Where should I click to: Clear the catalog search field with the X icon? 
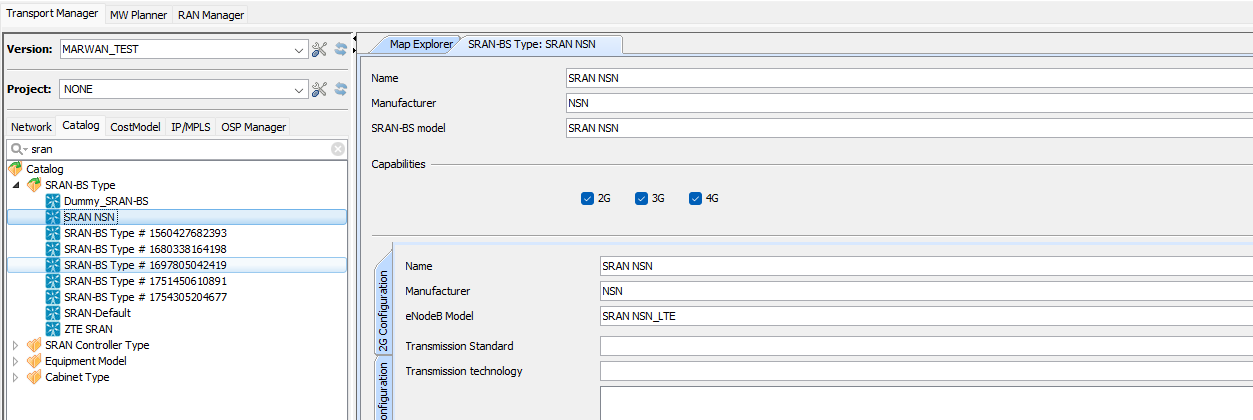(x=338, y=149)
